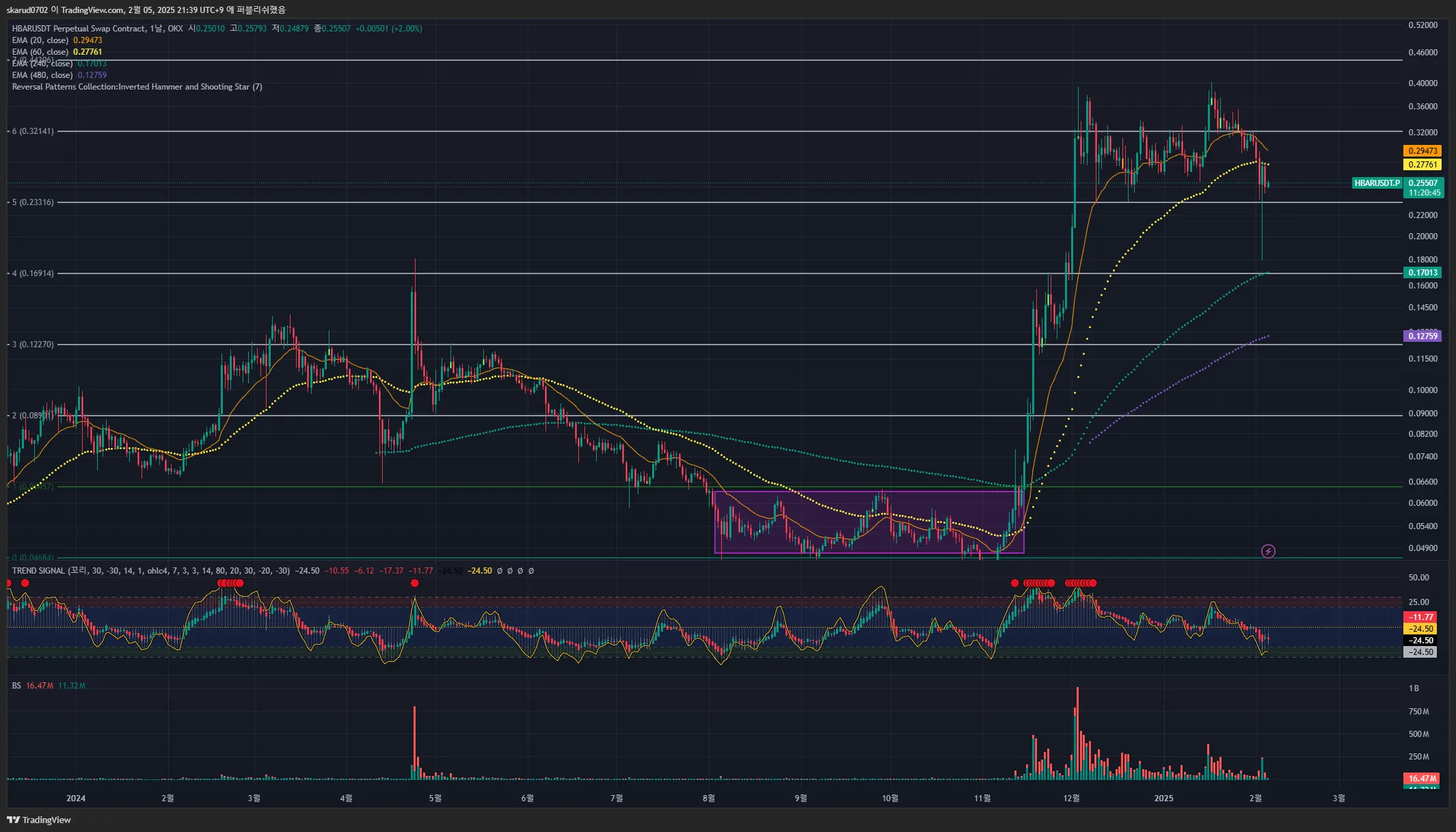Viewport: 1456px width, 832px height.
Task: Click the 50.00 trend signal scale value
Action: coord(1418,578)
